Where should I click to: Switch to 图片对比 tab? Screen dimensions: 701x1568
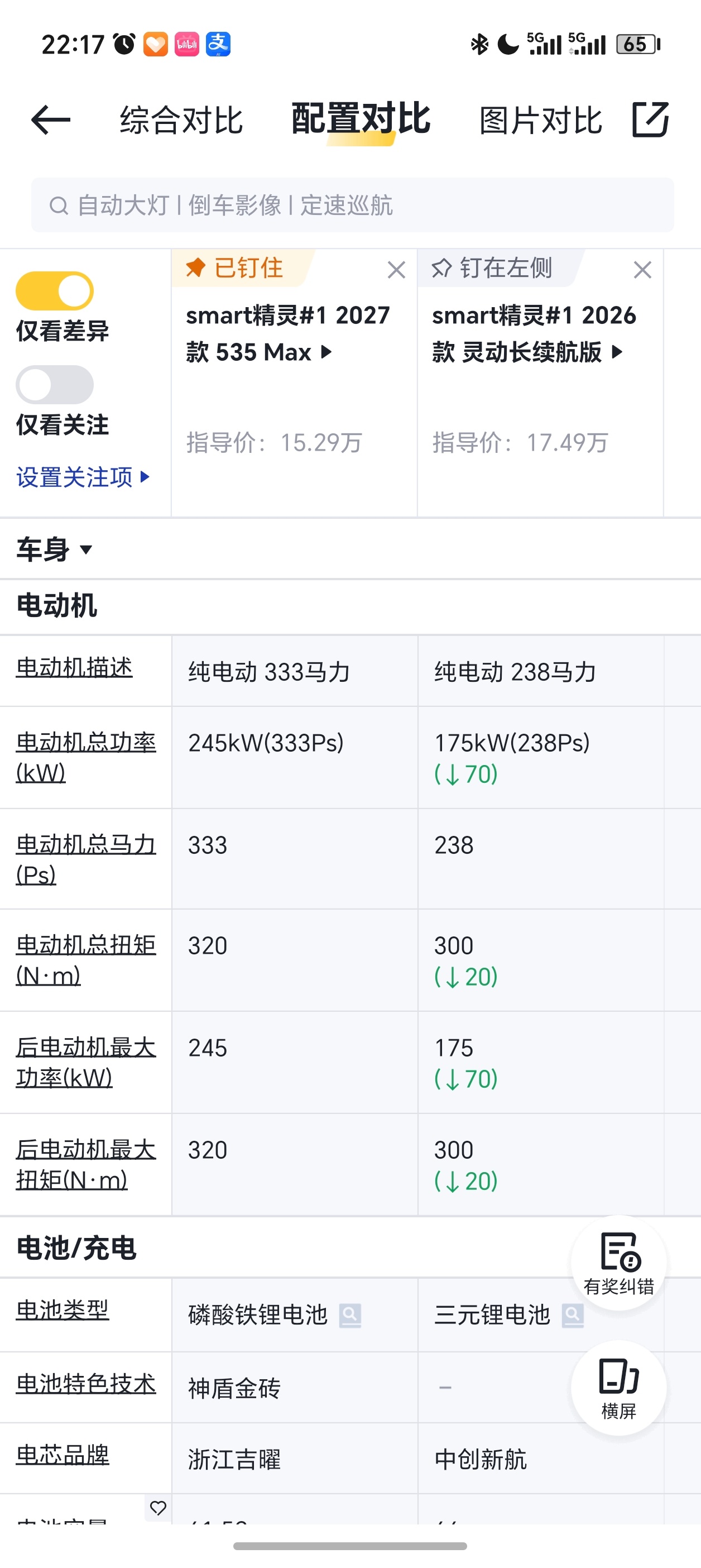tap(541, 120)
